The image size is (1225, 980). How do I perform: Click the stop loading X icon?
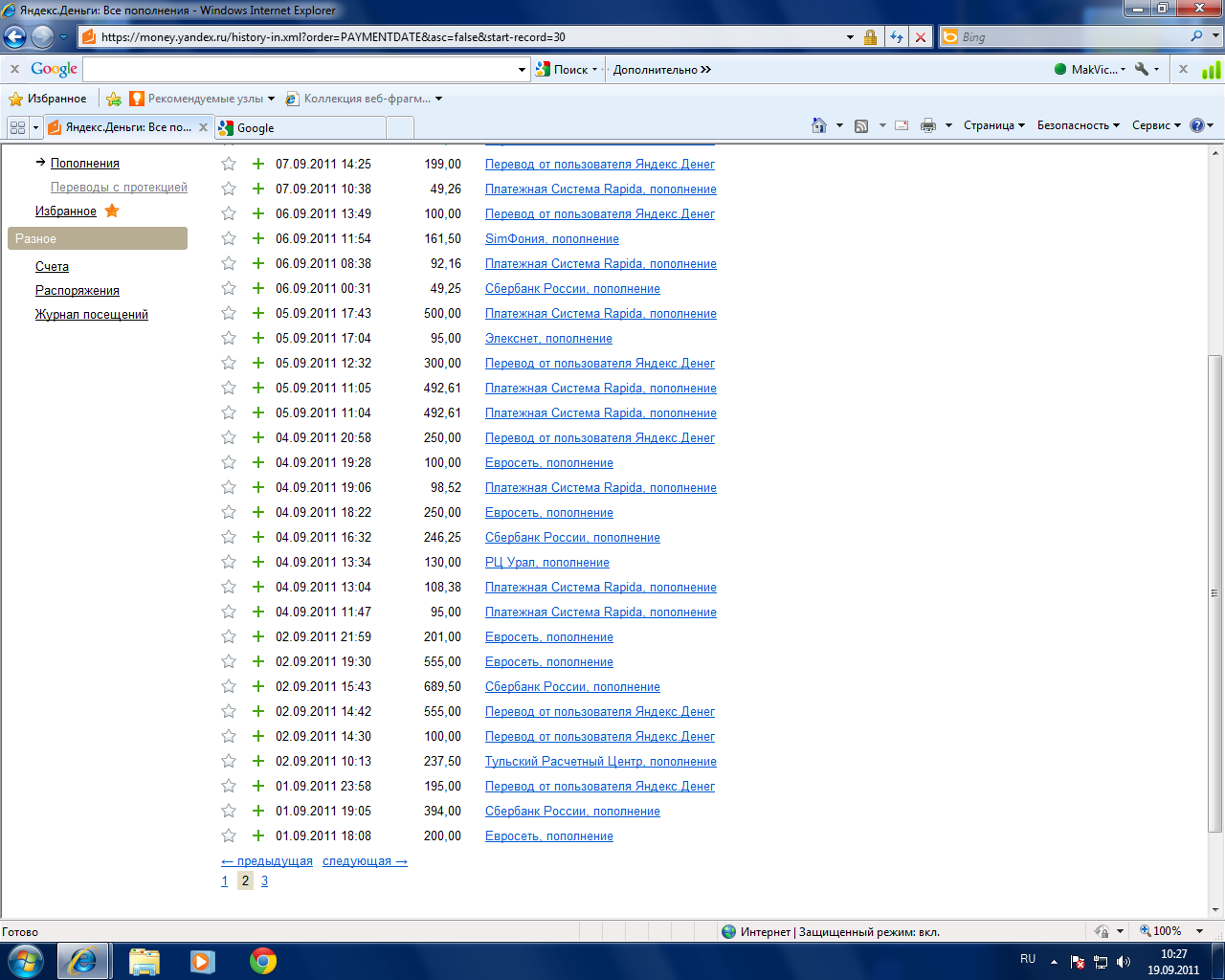coord(921,37)
